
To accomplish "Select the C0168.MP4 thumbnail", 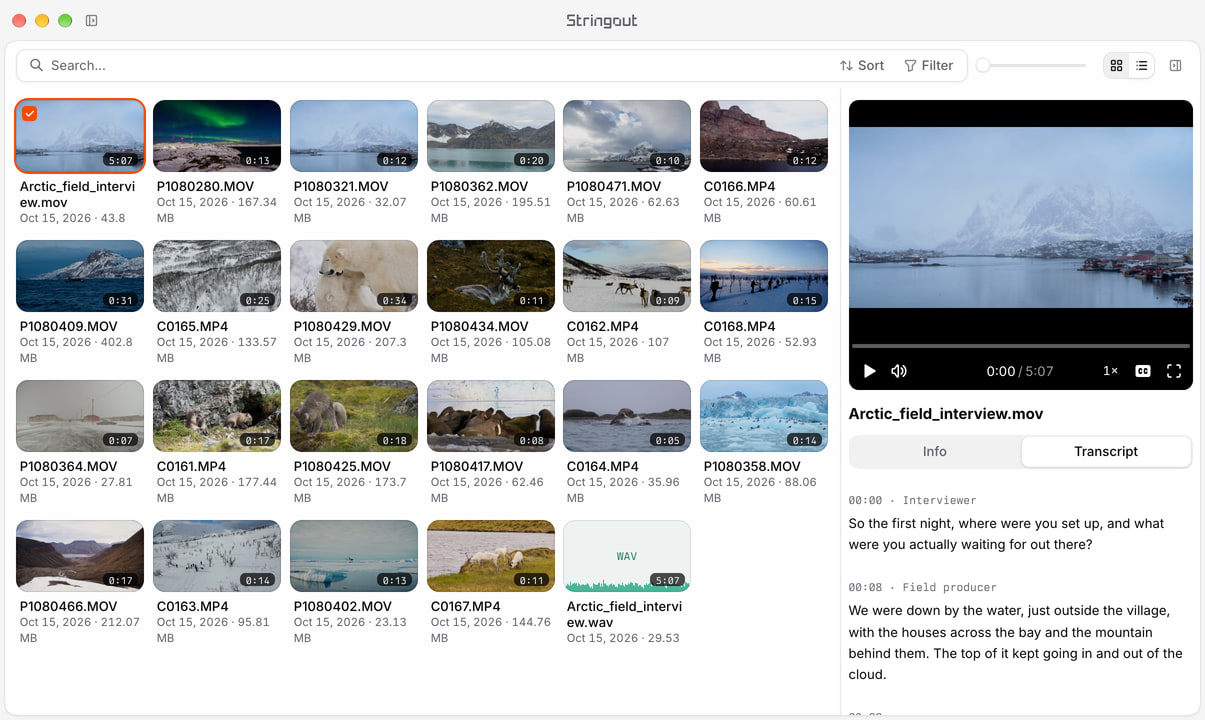I will pos(764,276).
